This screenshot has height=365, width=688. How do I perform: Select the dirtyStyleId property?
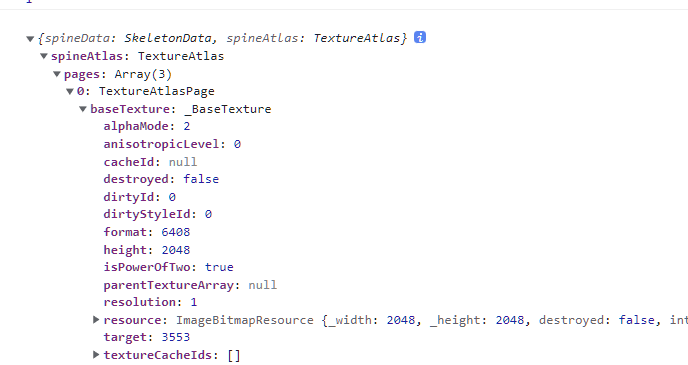[x=158, y=214]
